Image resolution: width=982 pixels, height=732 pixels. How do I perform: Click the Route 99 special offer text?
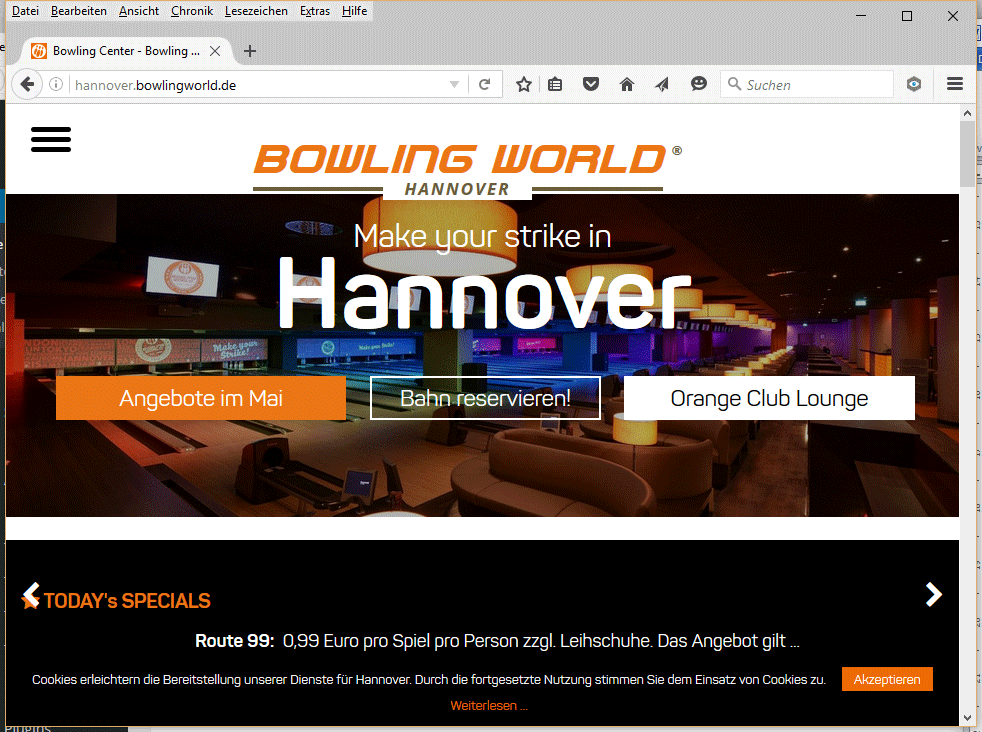(x=497, y=641)
